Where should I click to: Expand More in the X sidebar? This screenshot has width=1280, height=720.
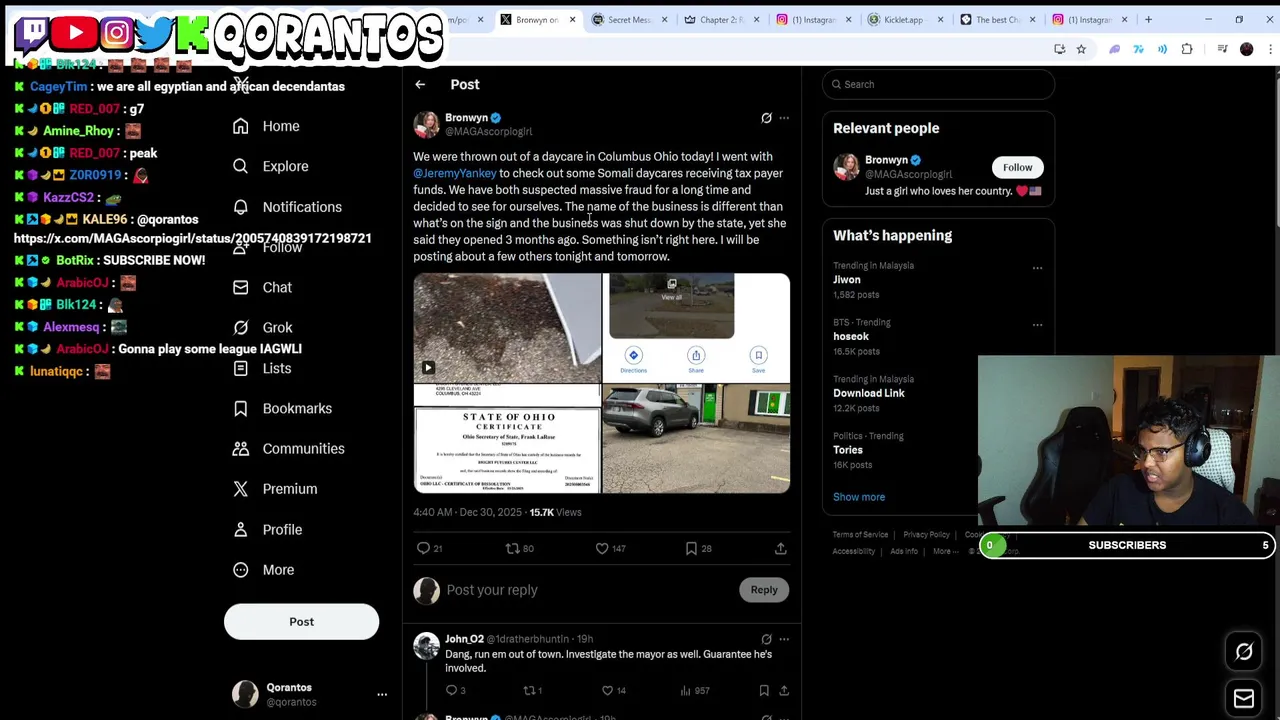[x=264, y=570]
